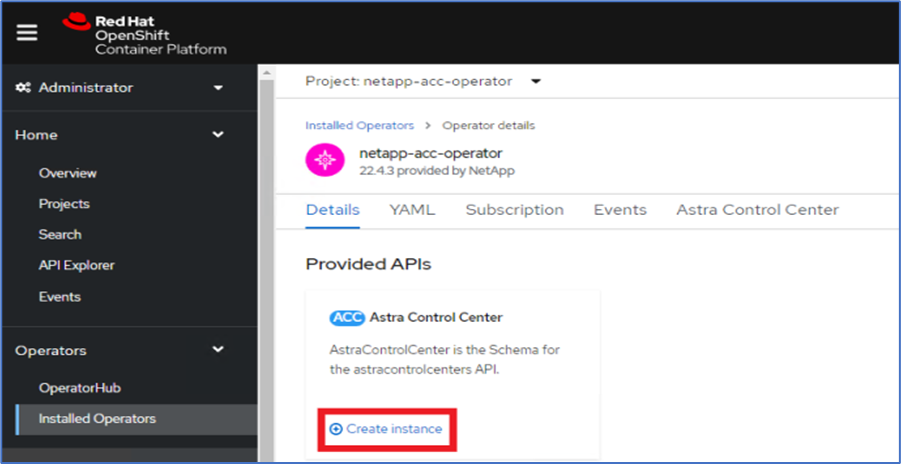Open the Astra Control Center tab

click(757, 210)
